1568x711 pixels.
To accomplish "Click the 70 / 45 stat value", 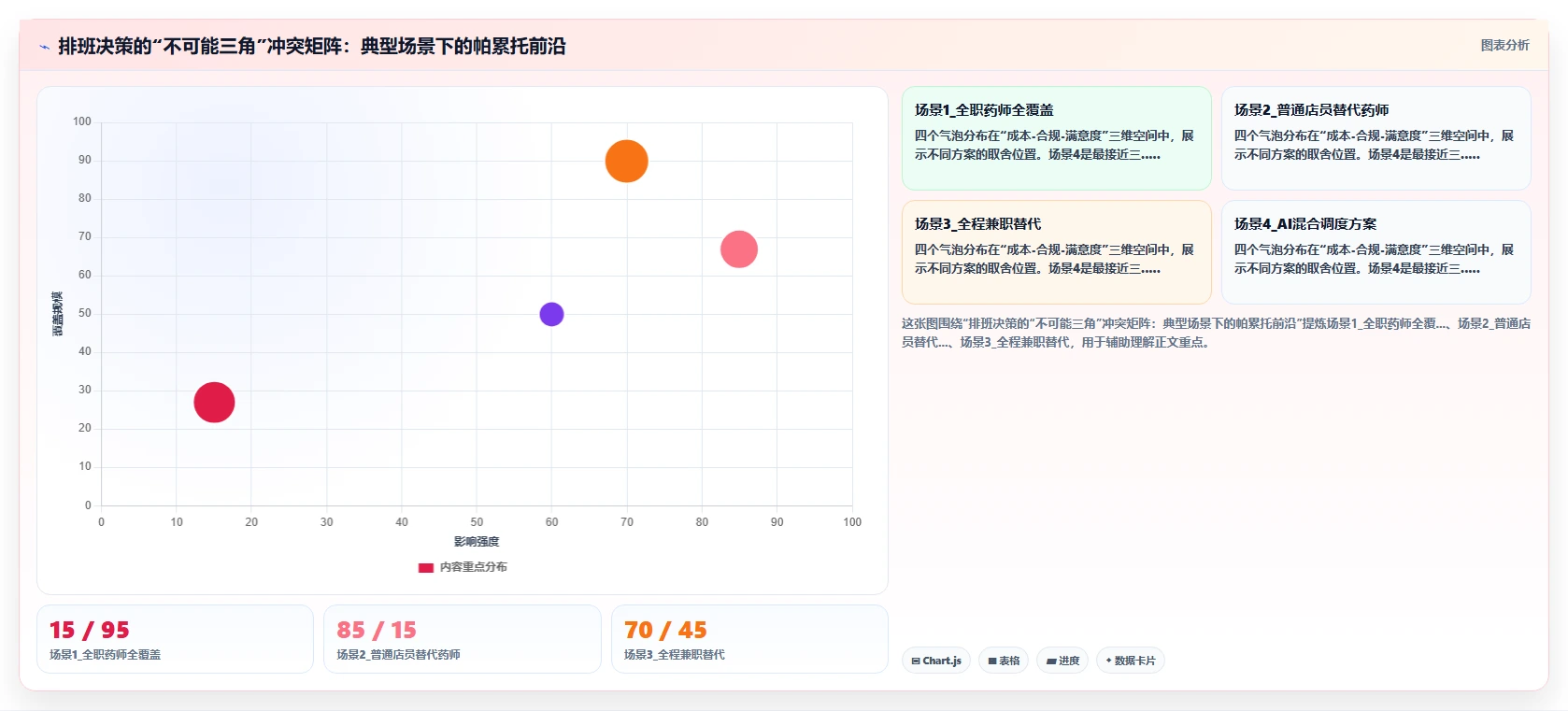I will (665, 630).
